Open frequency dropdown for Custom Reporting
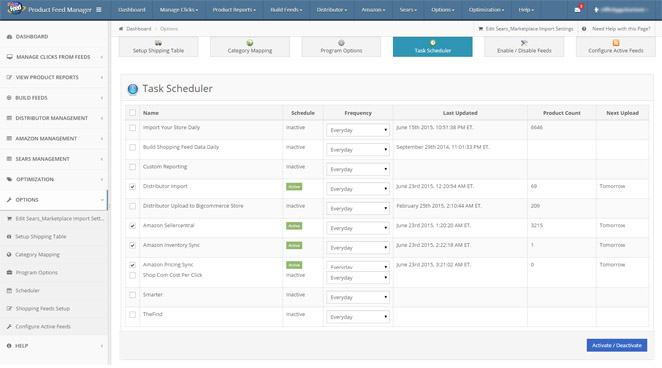662x368 pixels. [358, 169]
